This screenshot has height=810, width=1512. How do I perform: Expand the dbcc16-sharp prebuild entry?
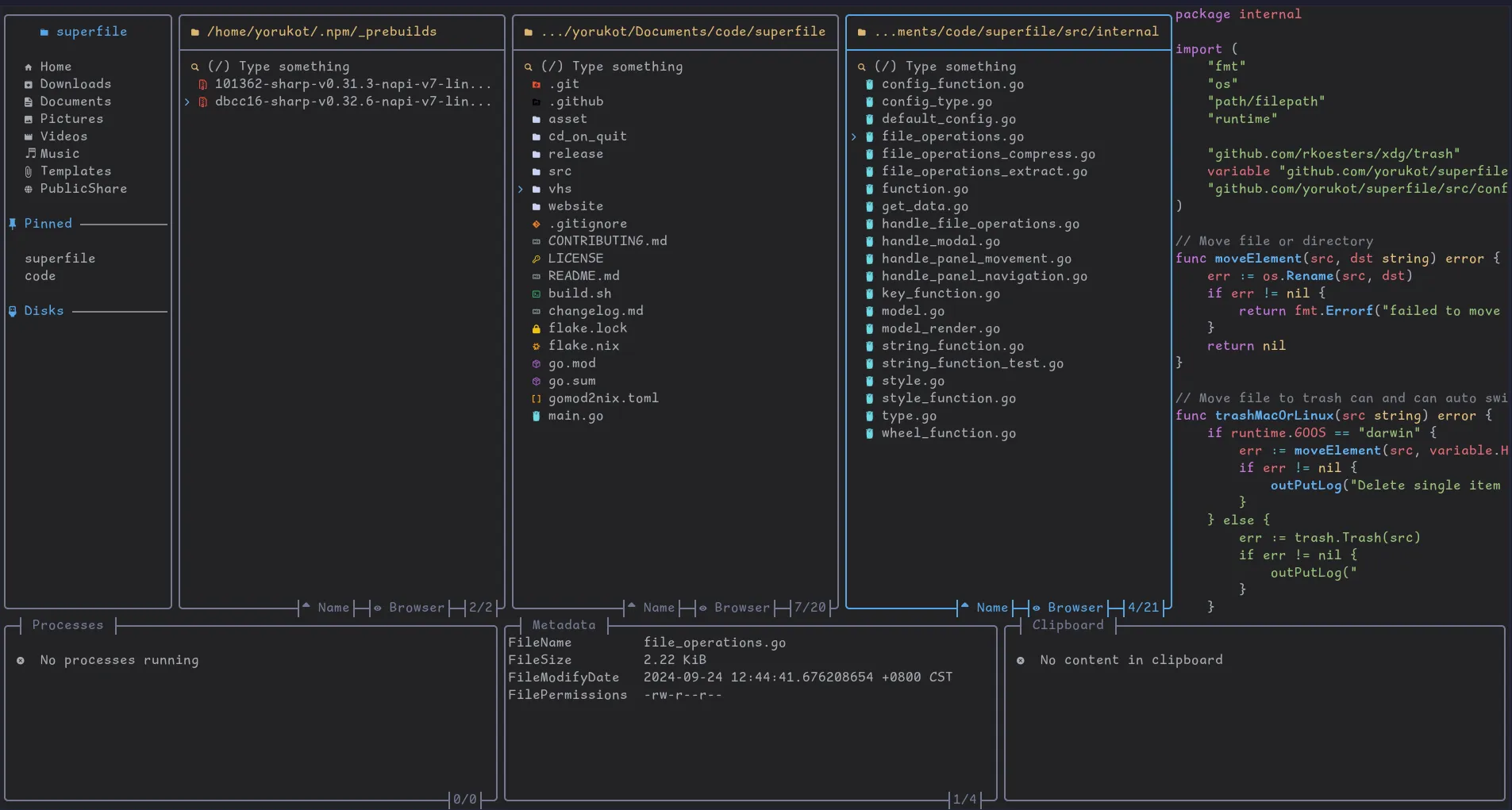pos(187,102)
